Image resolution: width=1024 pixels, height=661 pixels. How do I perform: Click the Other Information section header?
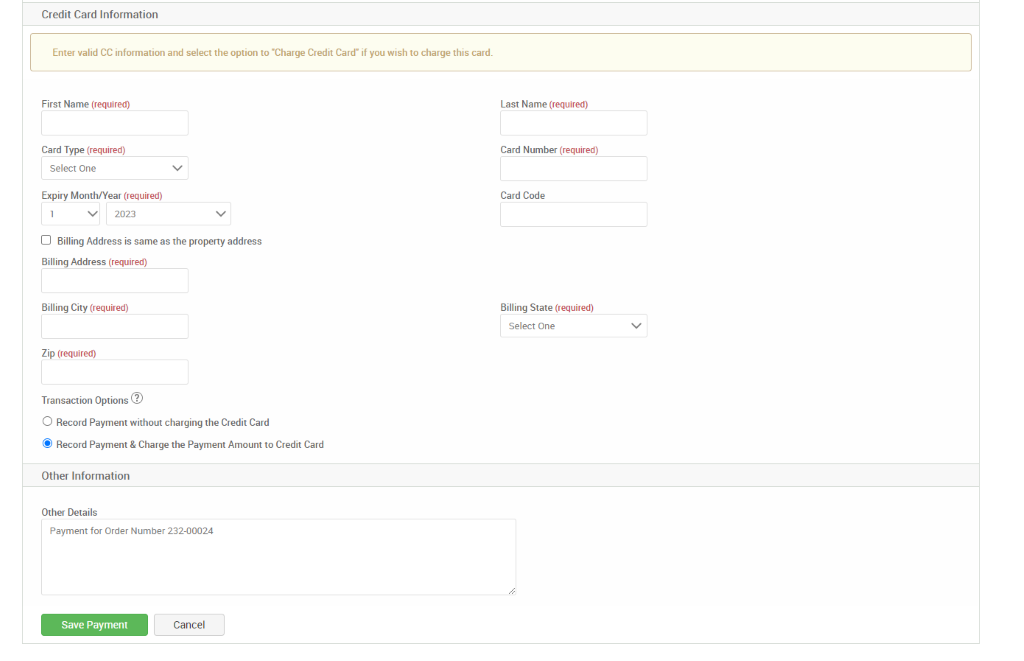point(501,476)
